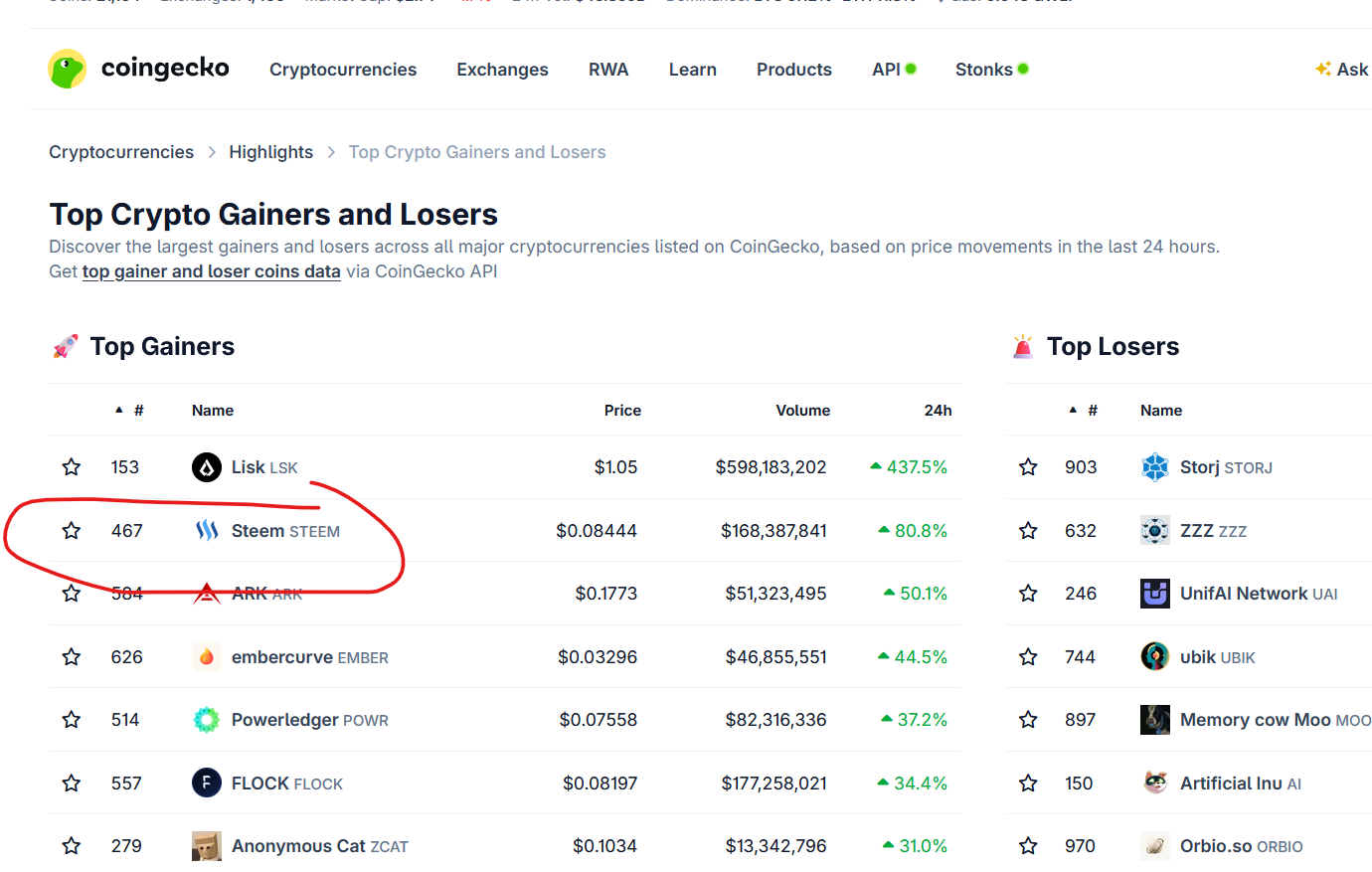The image size is (1372, 872).
Task: Click the ARK red triangle logo
Action: [x=207, y=594]
